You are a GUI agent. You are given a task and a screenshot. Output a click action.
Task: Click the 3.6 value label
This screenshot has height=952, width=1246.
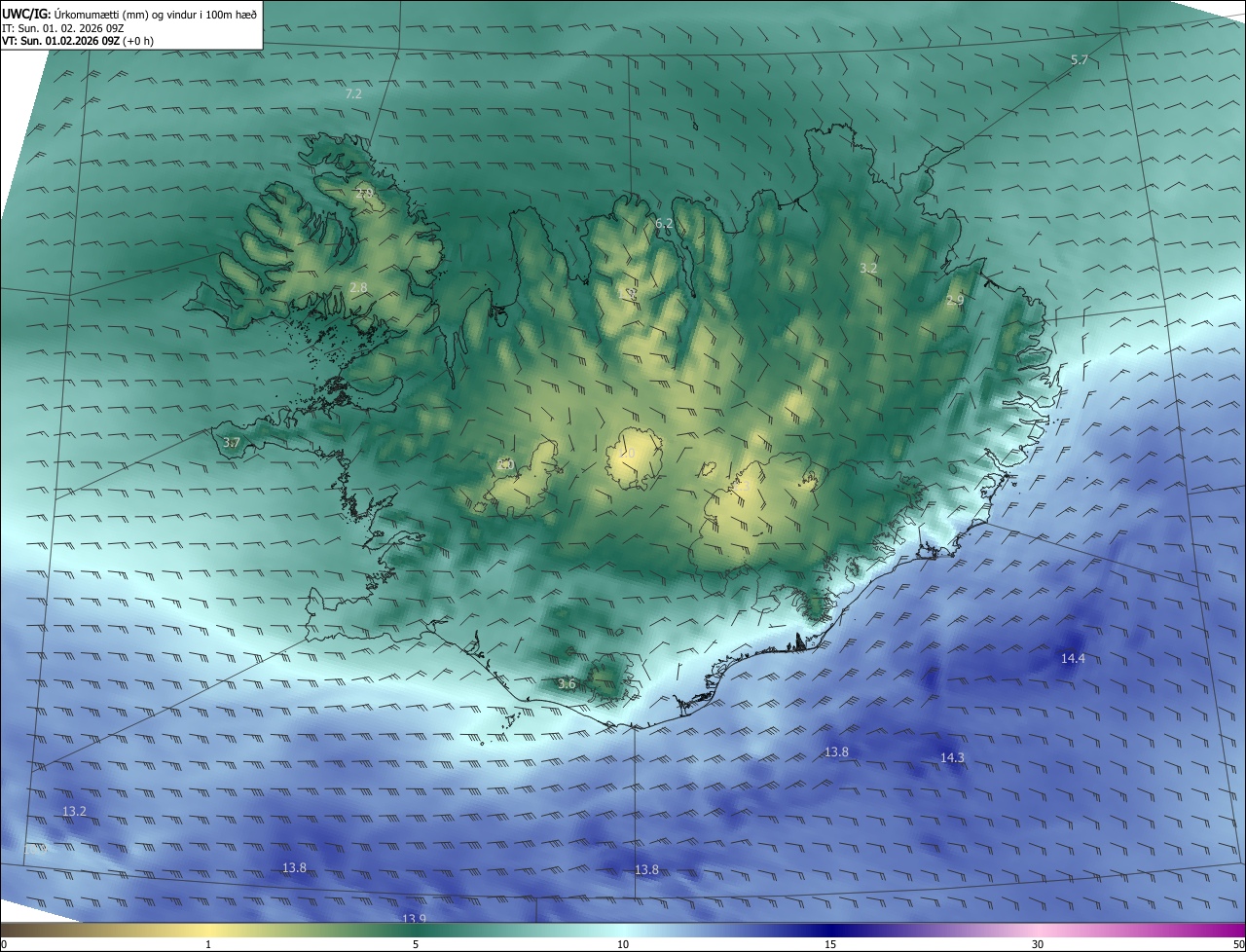(567, 683)
